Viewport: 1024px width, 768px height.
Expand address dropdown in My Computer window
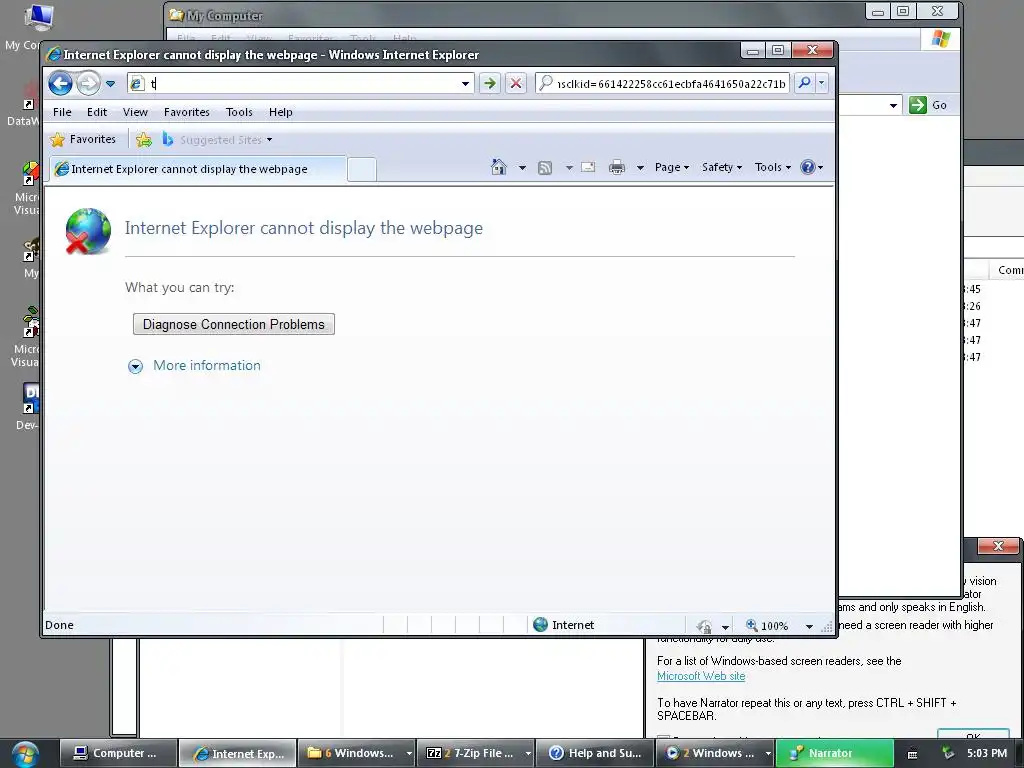[x=893, y=105]
